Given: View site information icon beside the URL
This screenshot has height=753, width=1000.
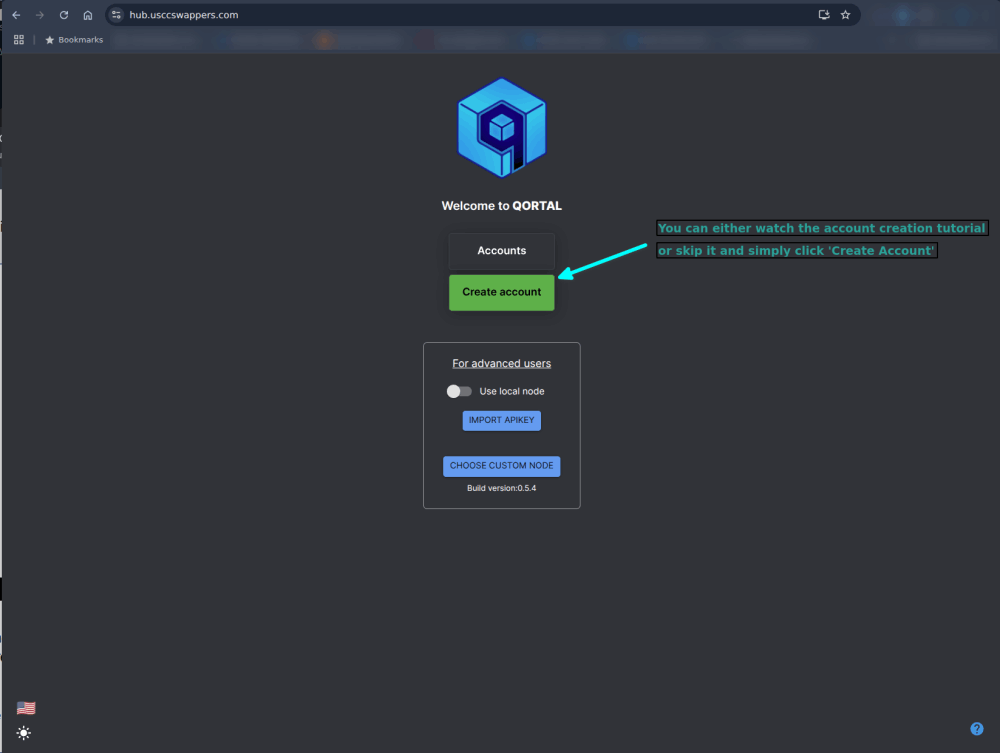Looking at the screenshot, I should pyautogui.click(x=117, y=15).
